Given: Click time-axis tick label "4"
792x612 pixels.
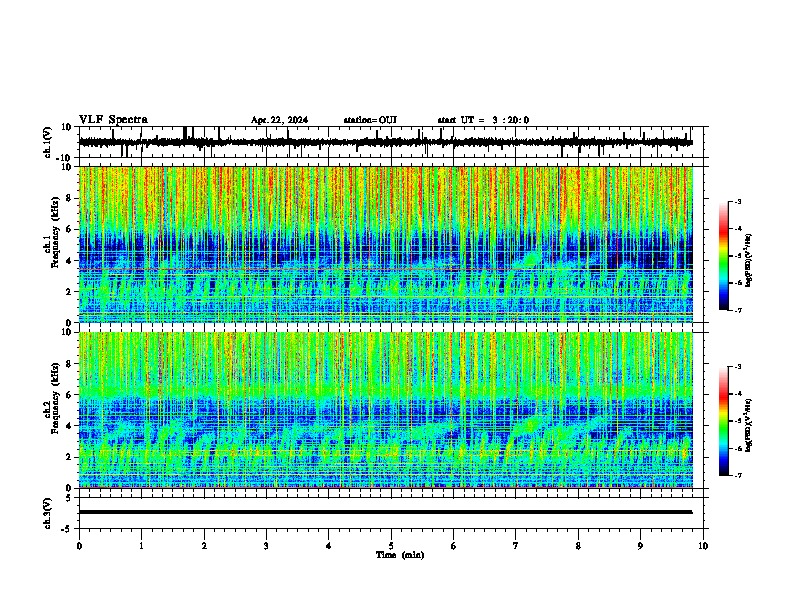Looking at the screenshot, I should coord(329,546).
